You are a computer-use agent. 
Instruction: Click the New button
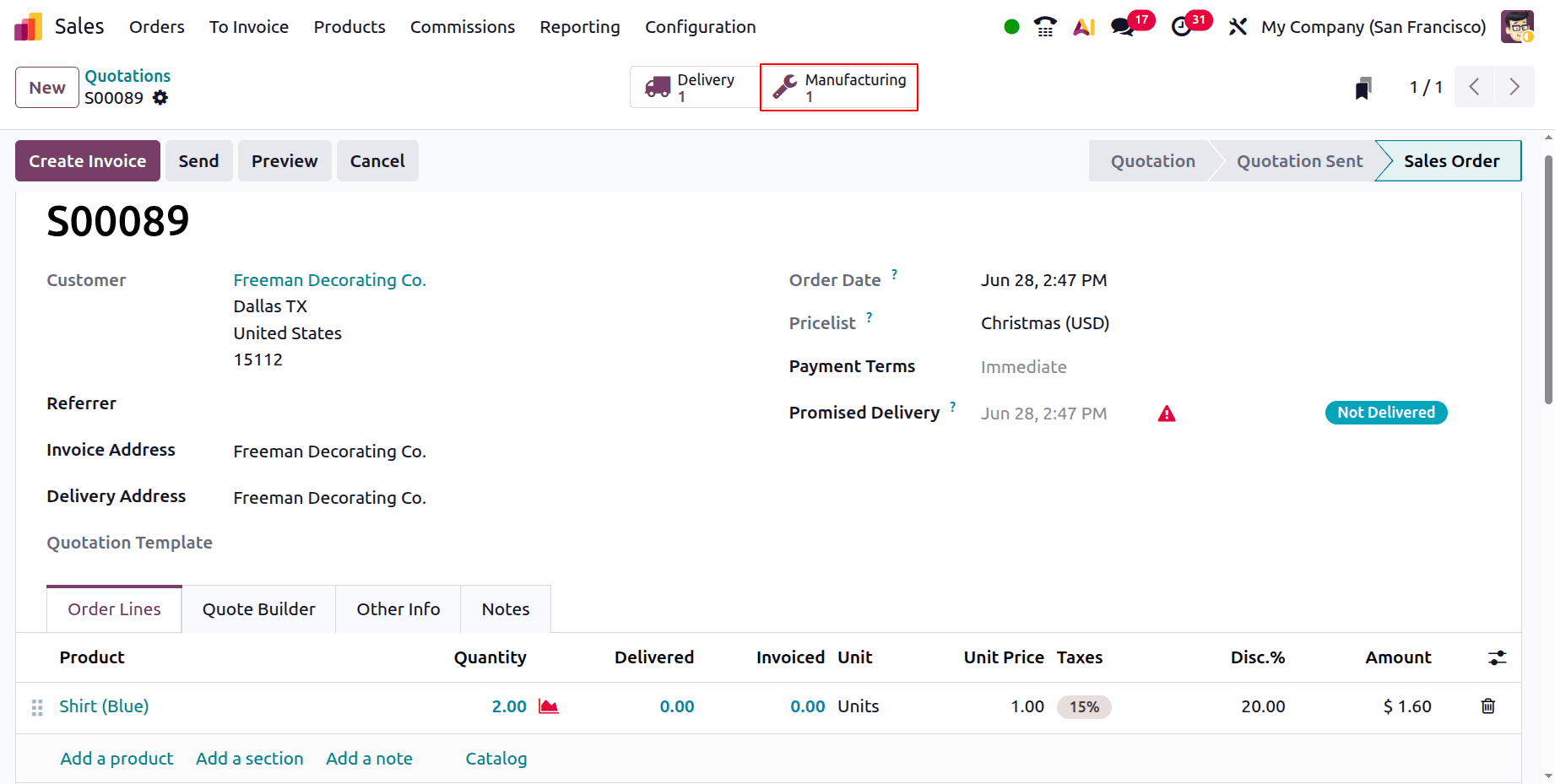click(47, 88)
